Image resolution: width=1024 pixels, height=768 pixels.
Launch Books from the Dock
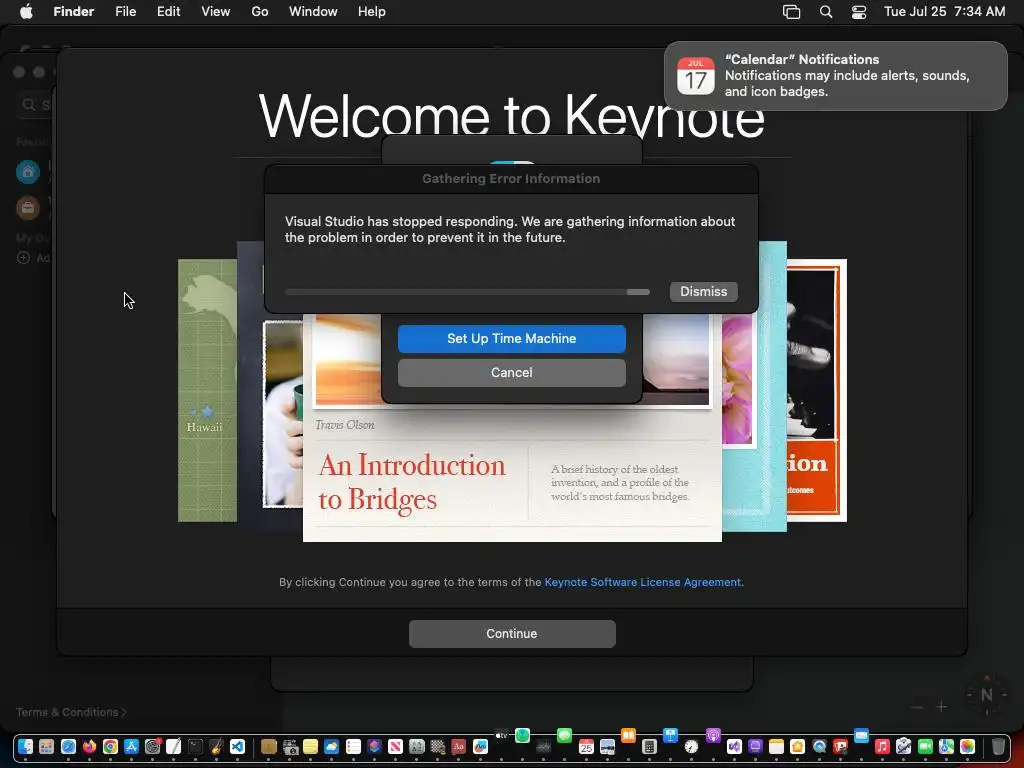coord(628,735)
